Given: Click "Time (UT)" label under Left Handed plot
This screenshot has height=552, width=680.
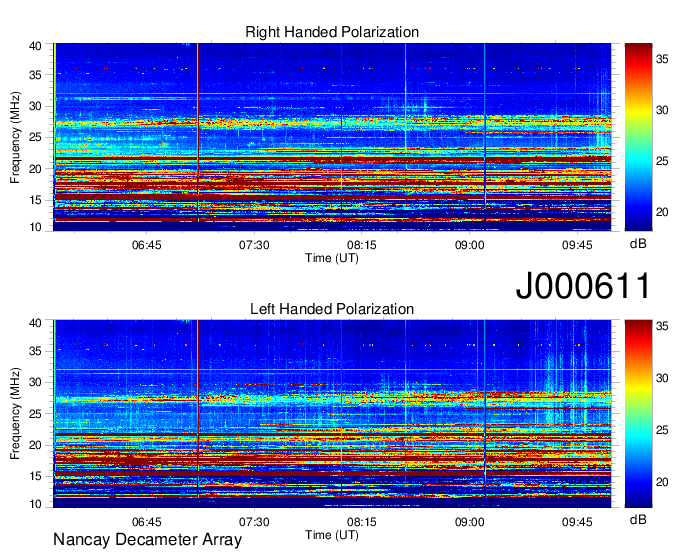Looking at the screenshot, I should point(332,535).
